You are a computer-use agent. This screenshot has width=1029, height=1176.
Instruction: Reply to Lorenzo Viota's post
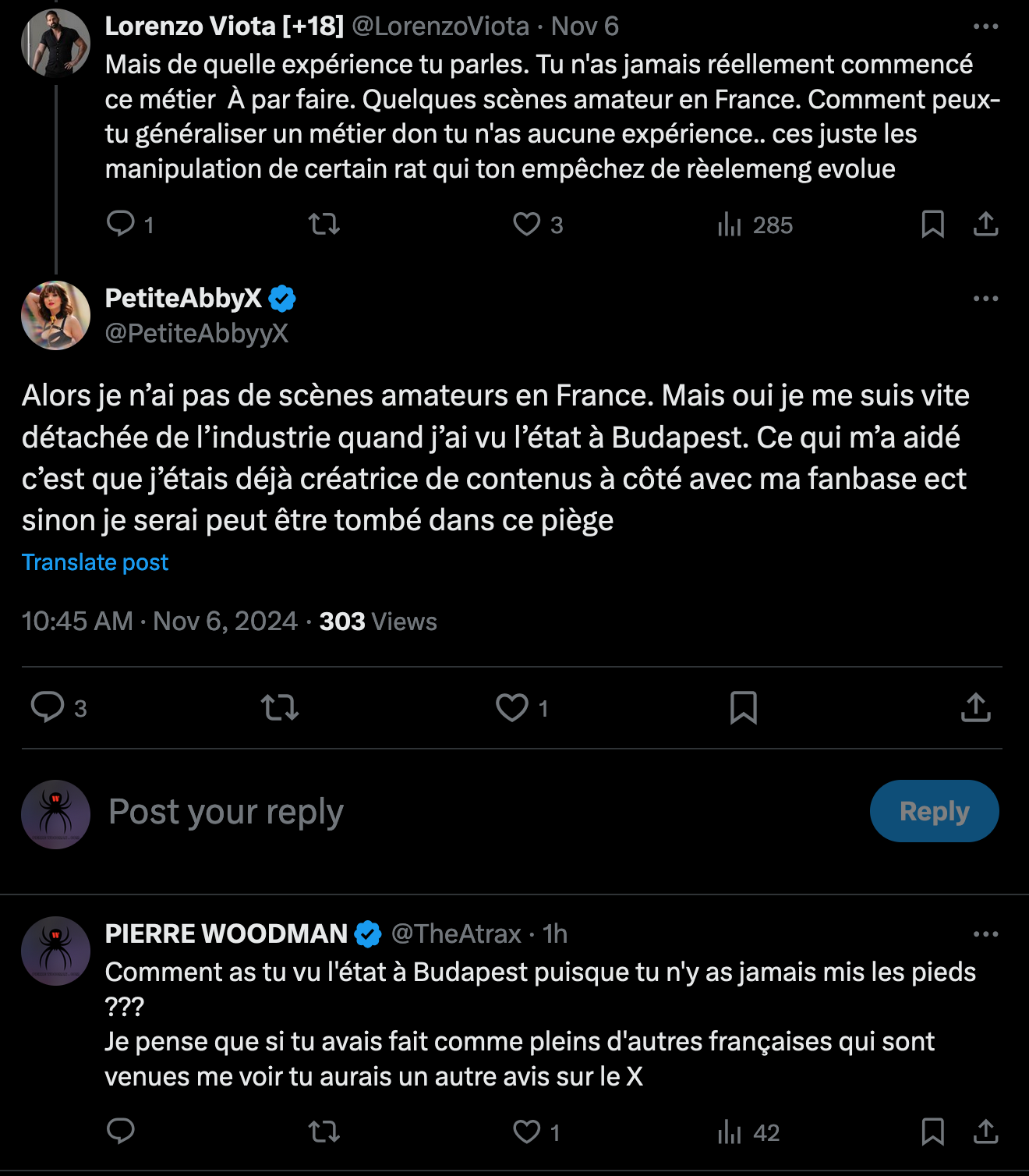121,225
